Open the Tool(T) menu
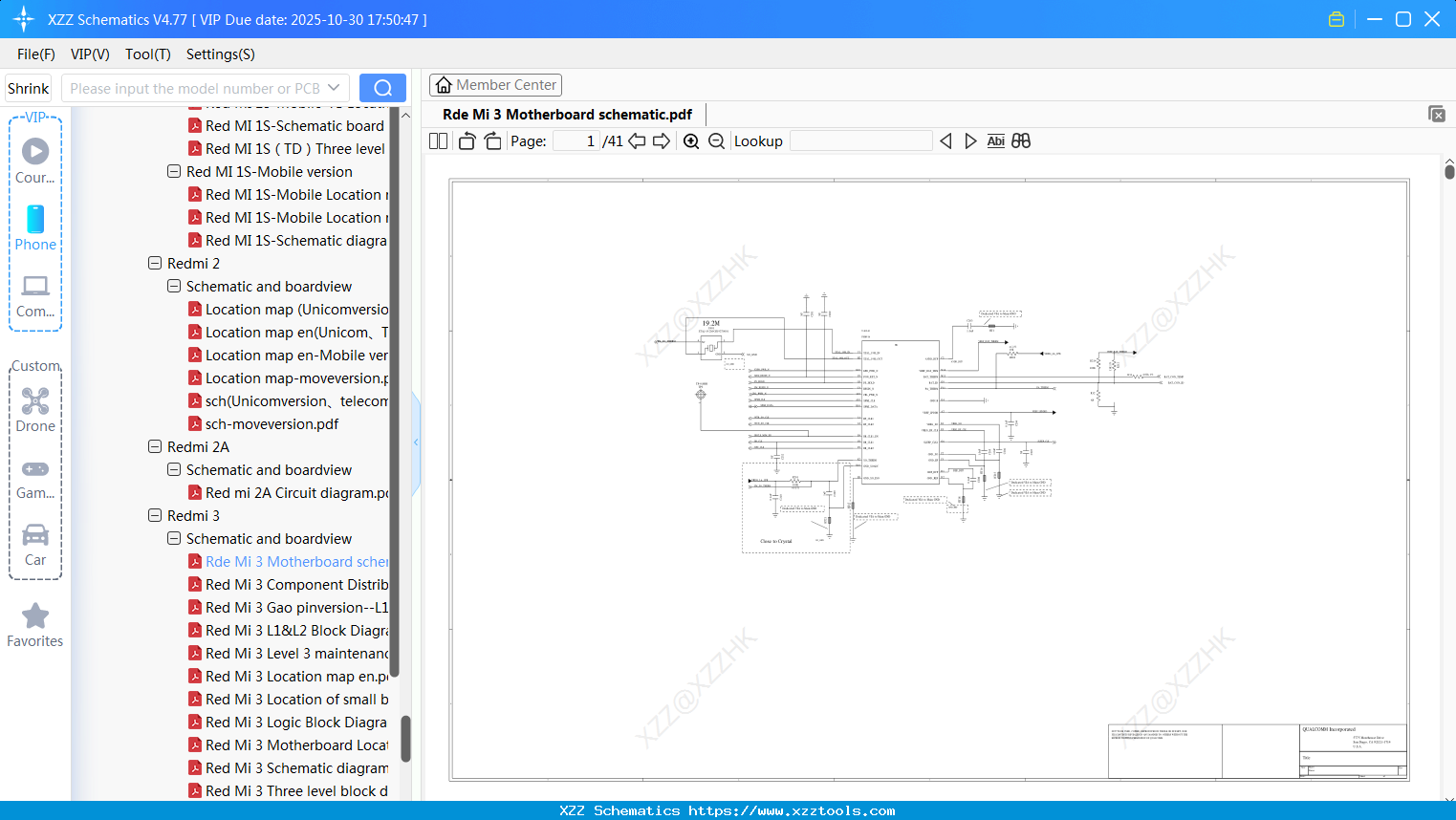 147,54
